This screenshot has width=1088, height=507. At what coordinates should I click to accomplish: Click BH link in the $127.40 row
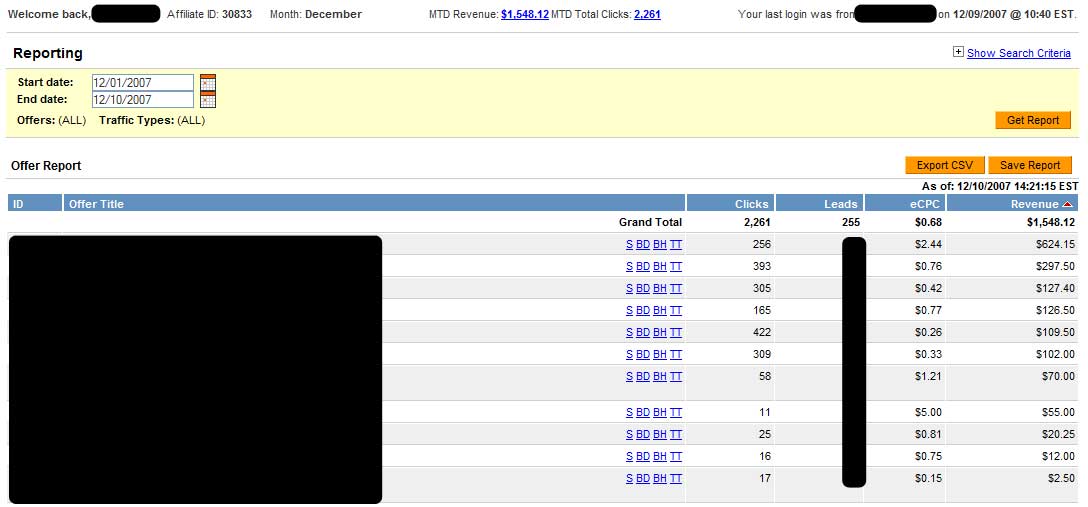659,289
